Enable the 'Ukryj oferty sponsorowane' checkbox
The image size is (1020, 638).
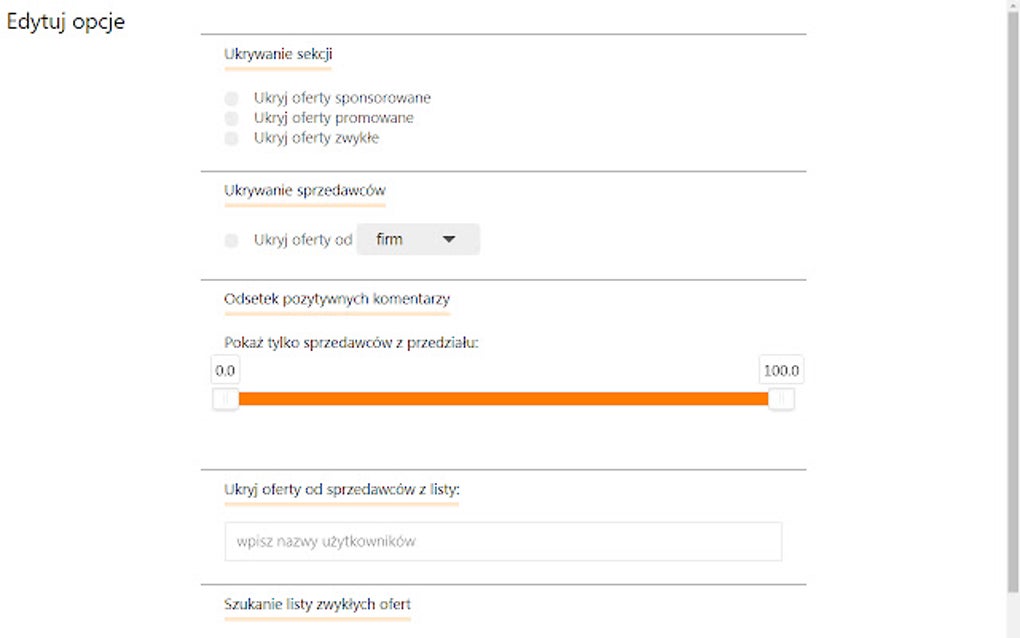tap(232, 98)
